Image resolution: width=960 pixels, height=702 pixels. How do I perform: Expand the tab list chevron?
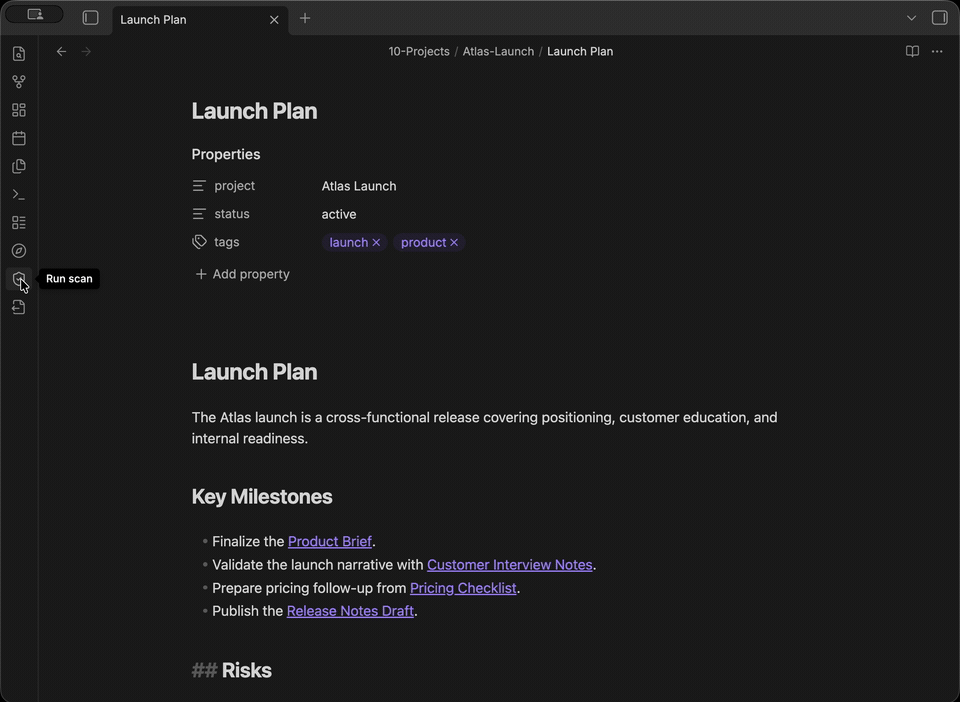[912, 18]
